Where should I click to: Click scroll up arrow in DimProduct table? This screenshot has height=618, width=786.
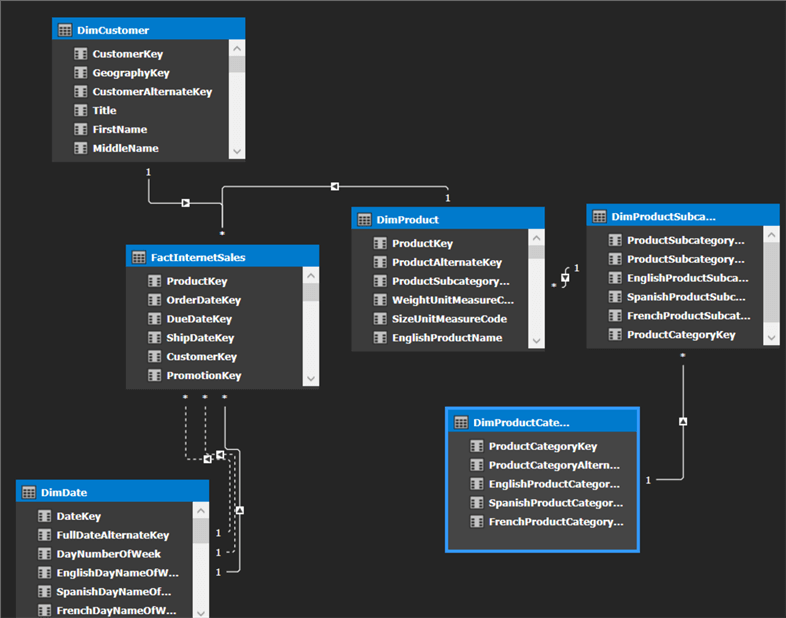pos(536,238)
